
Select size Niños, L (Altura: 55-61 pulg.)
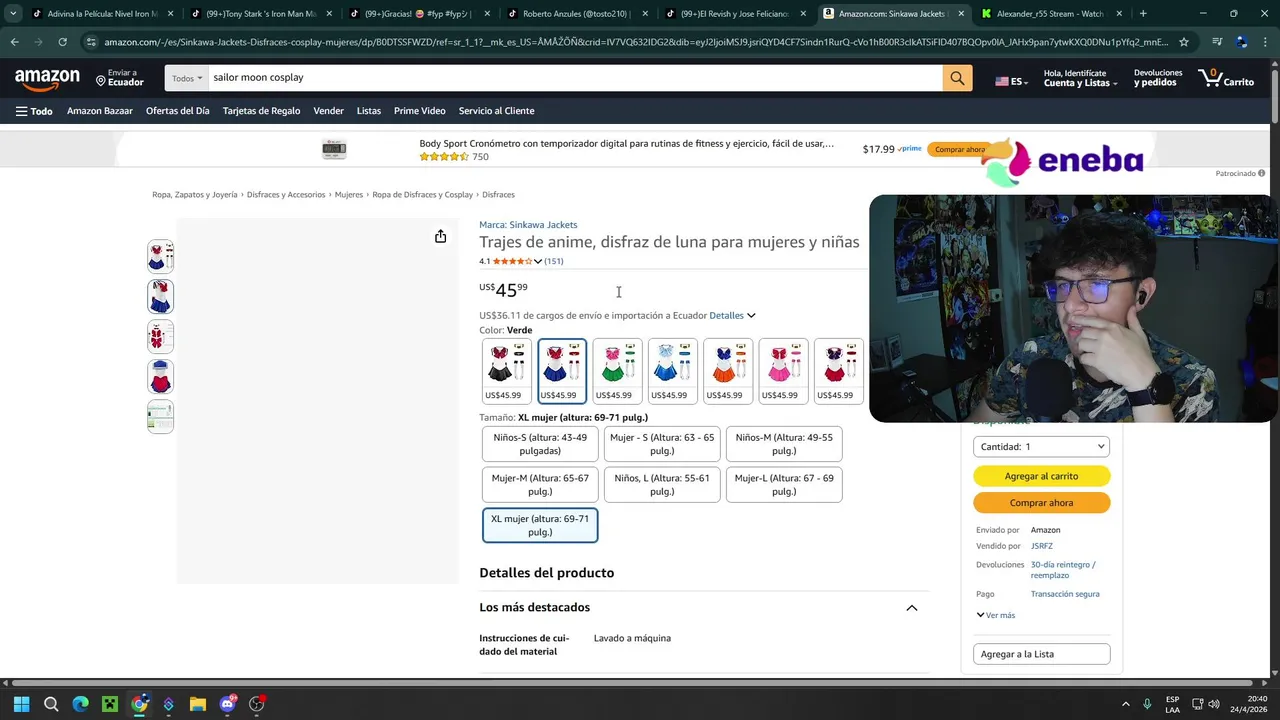click(x=662, y=485)
